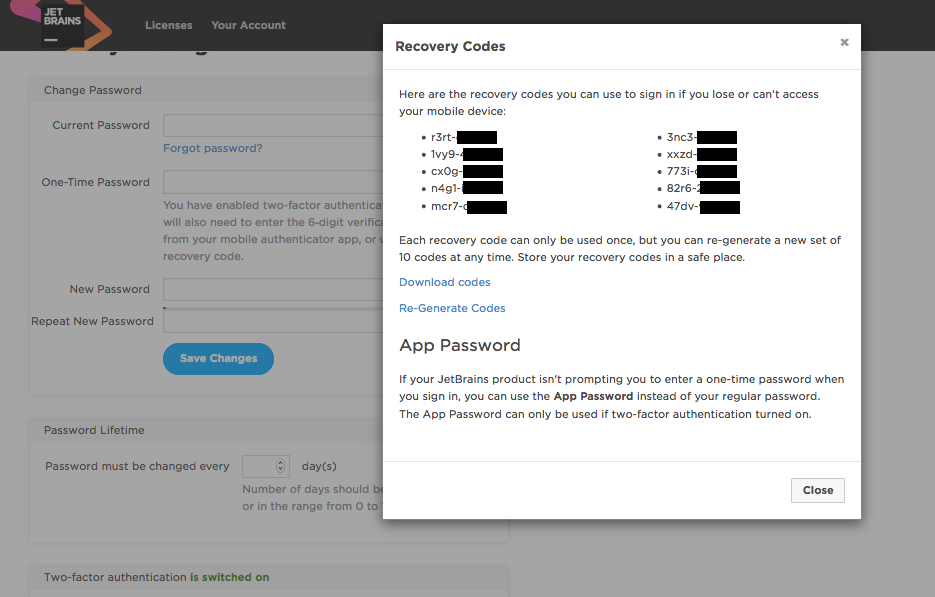Screen dimensions: 935x597
Task: Click the Re-Generate Codes link
Action: 452,308
